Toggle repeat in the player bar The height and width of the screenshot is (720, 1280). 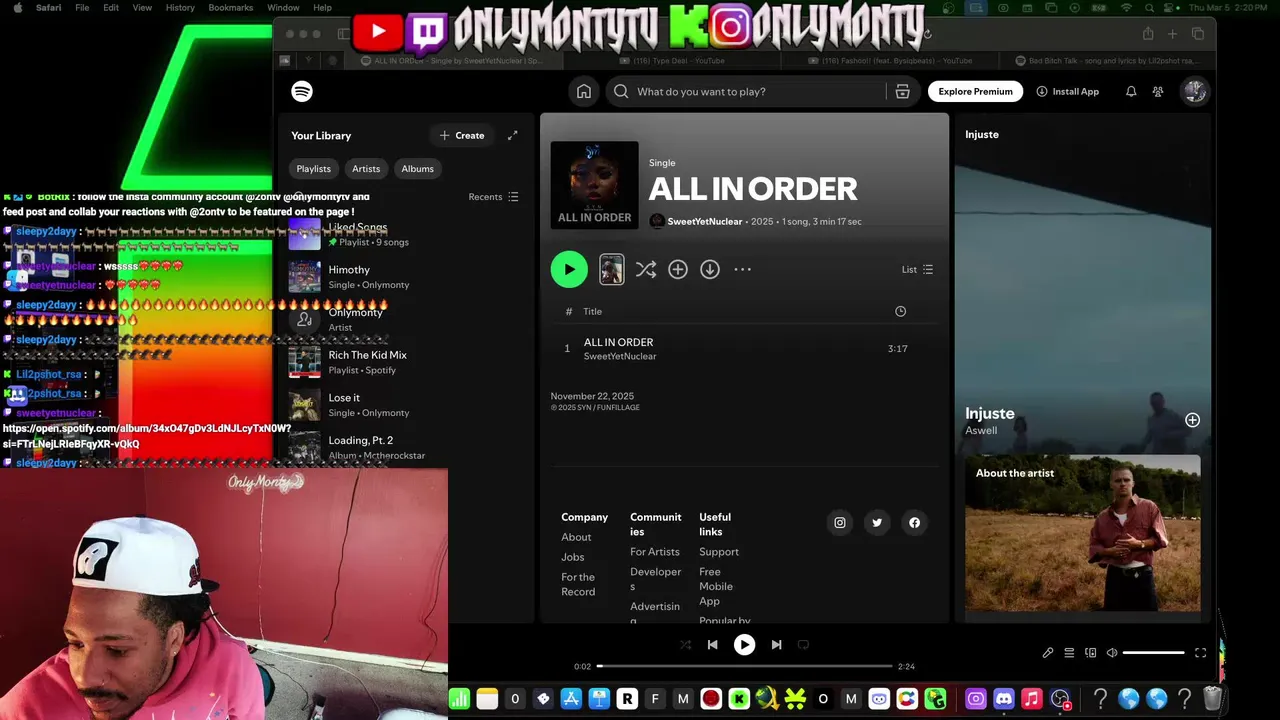coord(803,645)
